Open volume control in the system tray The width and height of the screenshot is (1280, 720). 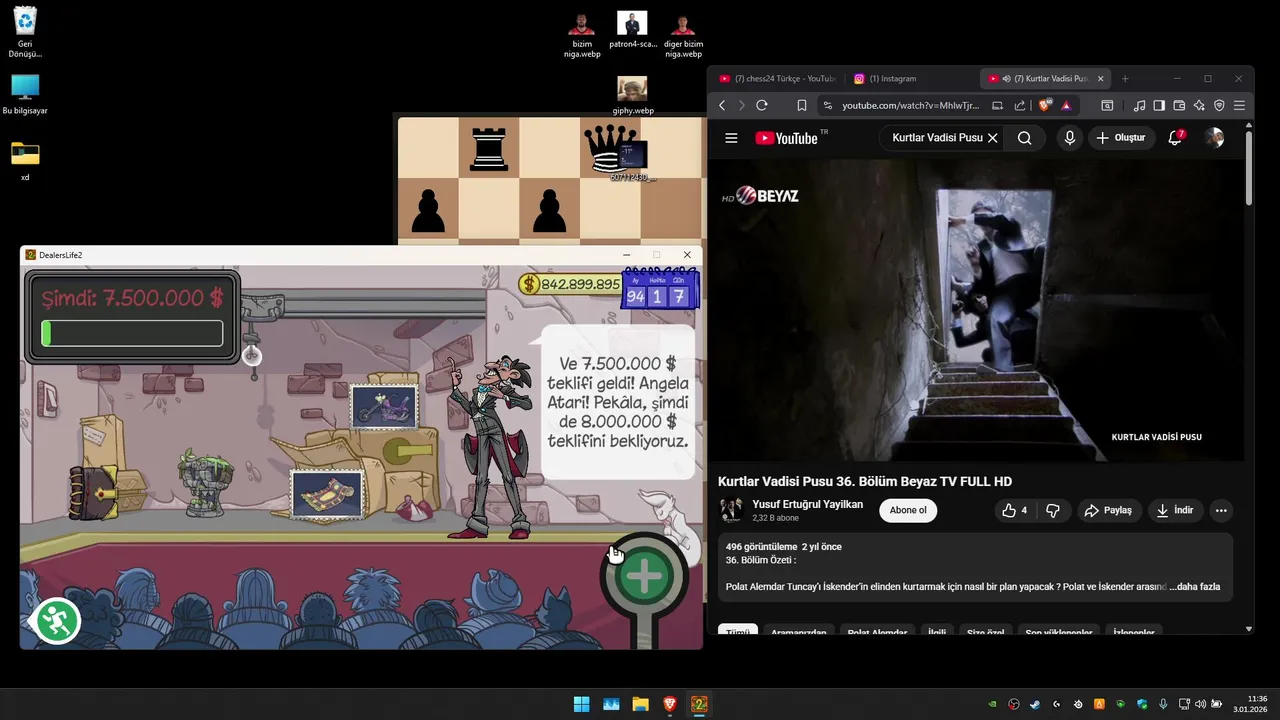(1199, 704)
